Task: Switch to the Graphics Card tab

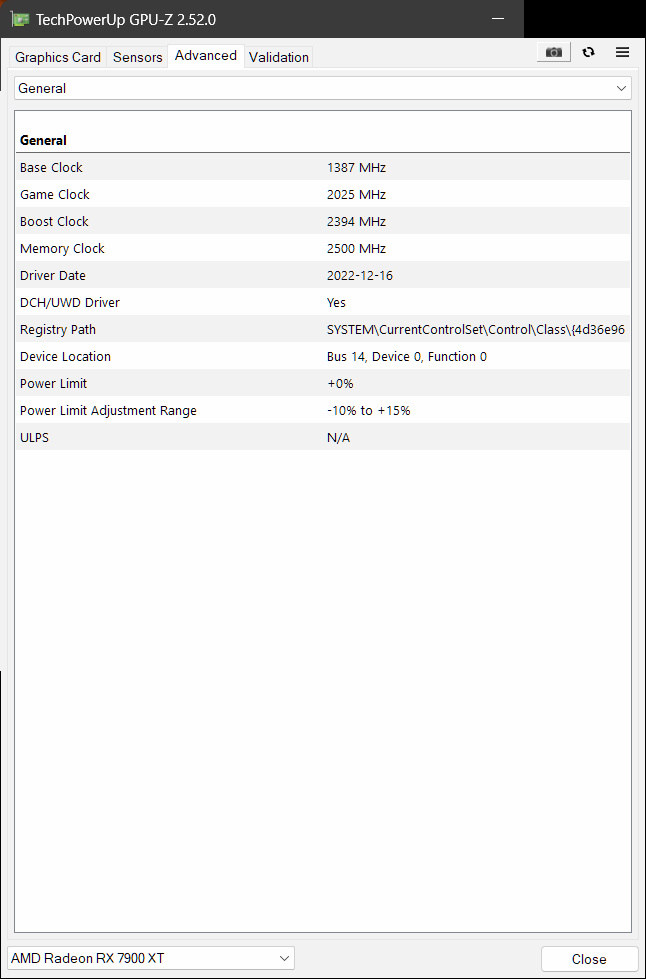Action: click(58, 57)
